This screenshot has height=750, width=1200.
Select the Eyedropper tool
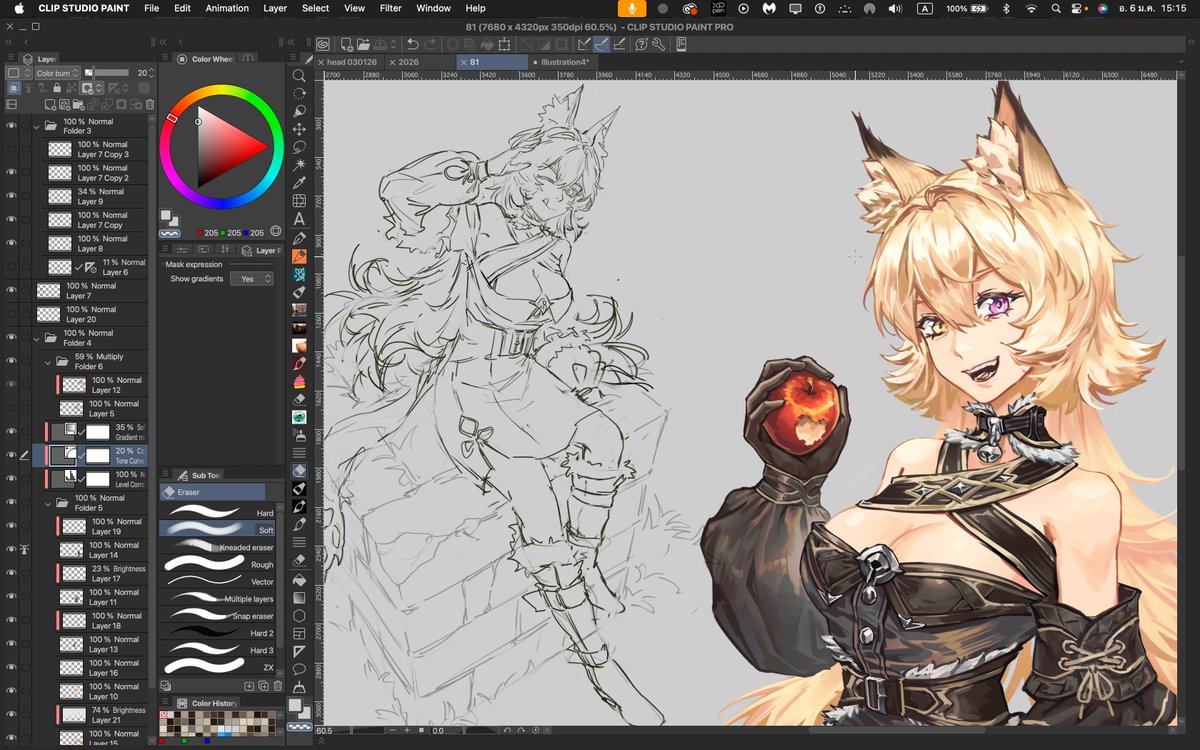[299, 183]
